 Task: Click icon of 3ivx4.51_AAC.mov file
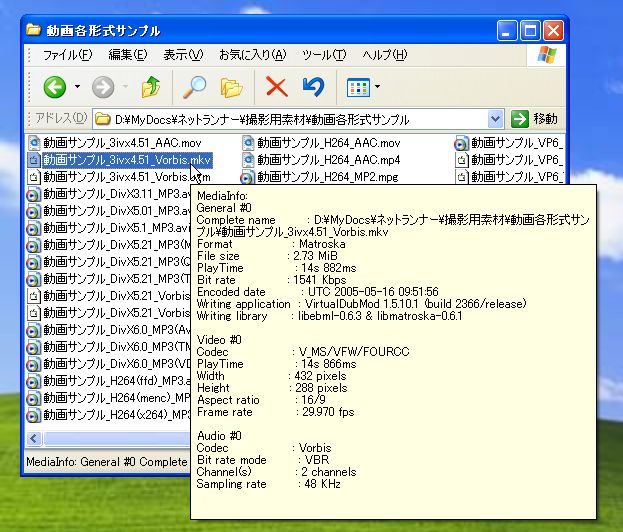pos(34,143)
